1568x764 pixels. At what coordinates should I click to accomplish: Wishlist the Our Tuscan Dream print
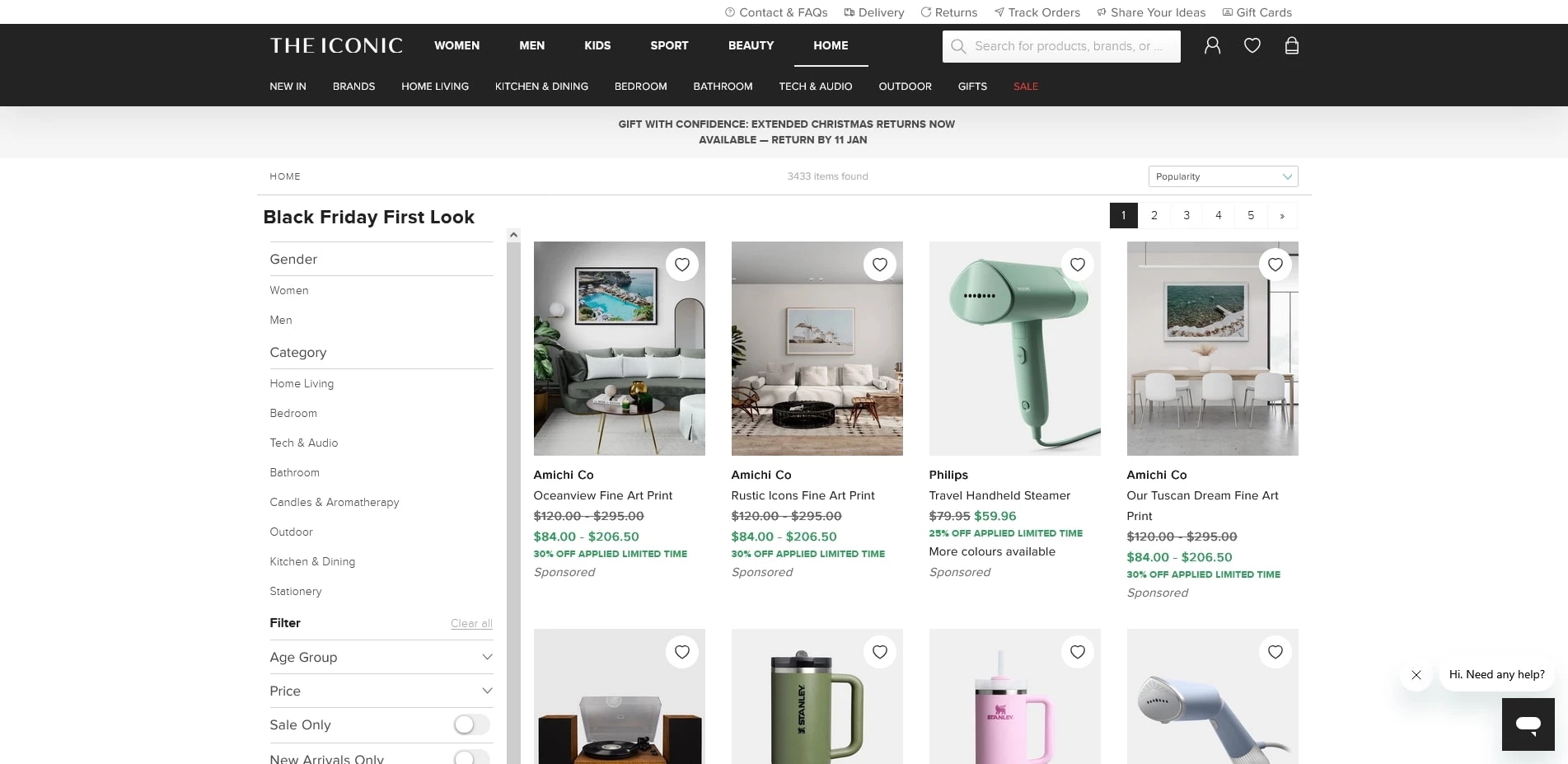pos(1275,265)
